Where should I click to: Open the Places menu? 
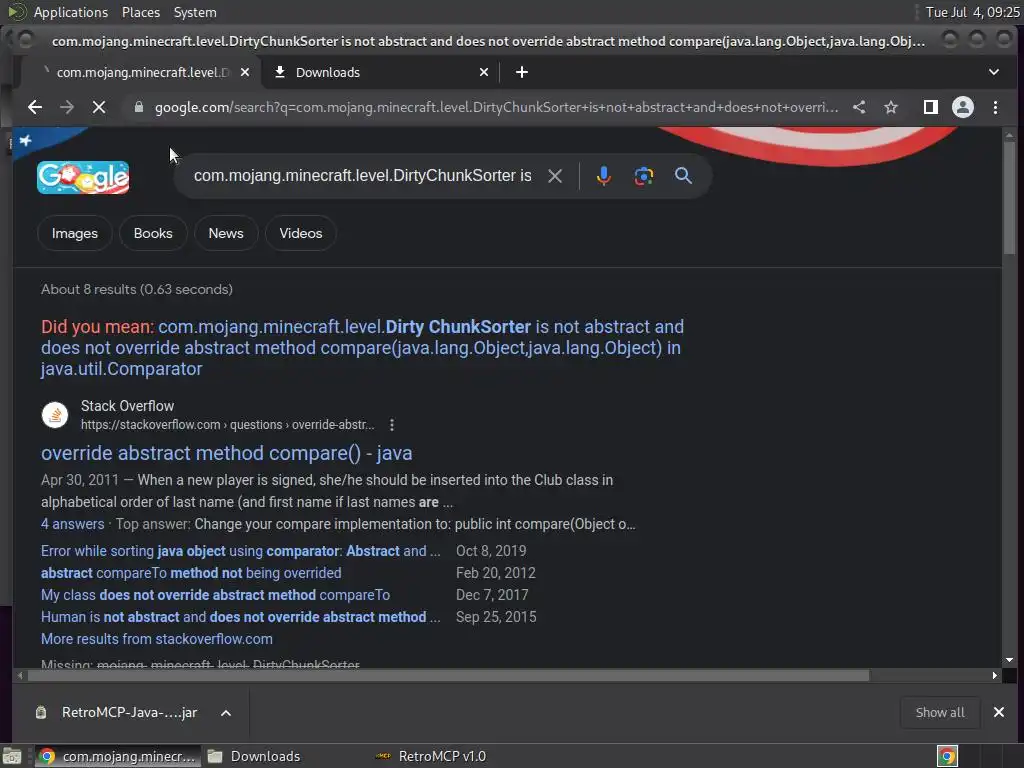point(140,12)
